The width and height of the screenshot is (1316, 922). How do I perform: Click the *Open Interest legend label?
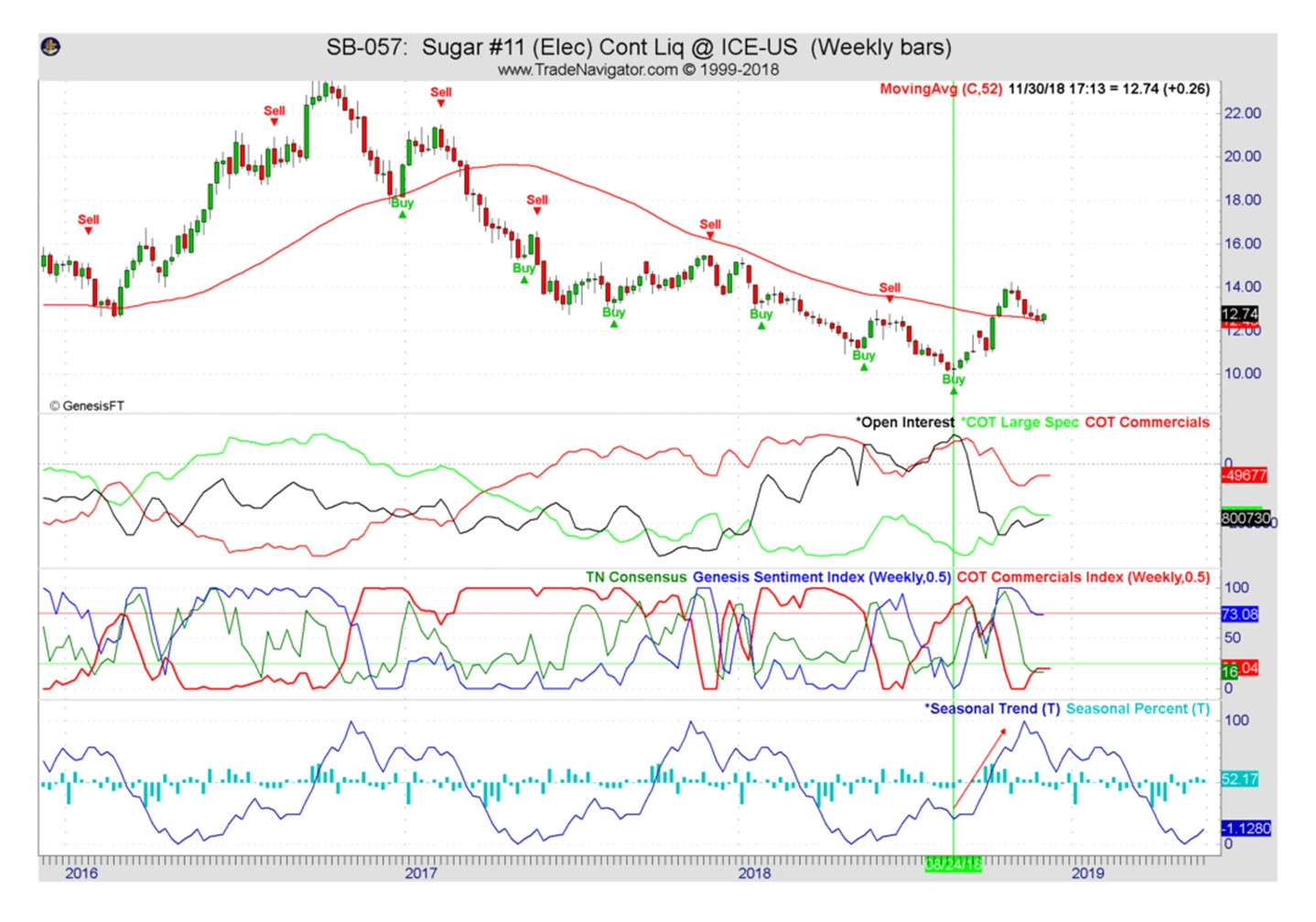(x=904, y=423)
